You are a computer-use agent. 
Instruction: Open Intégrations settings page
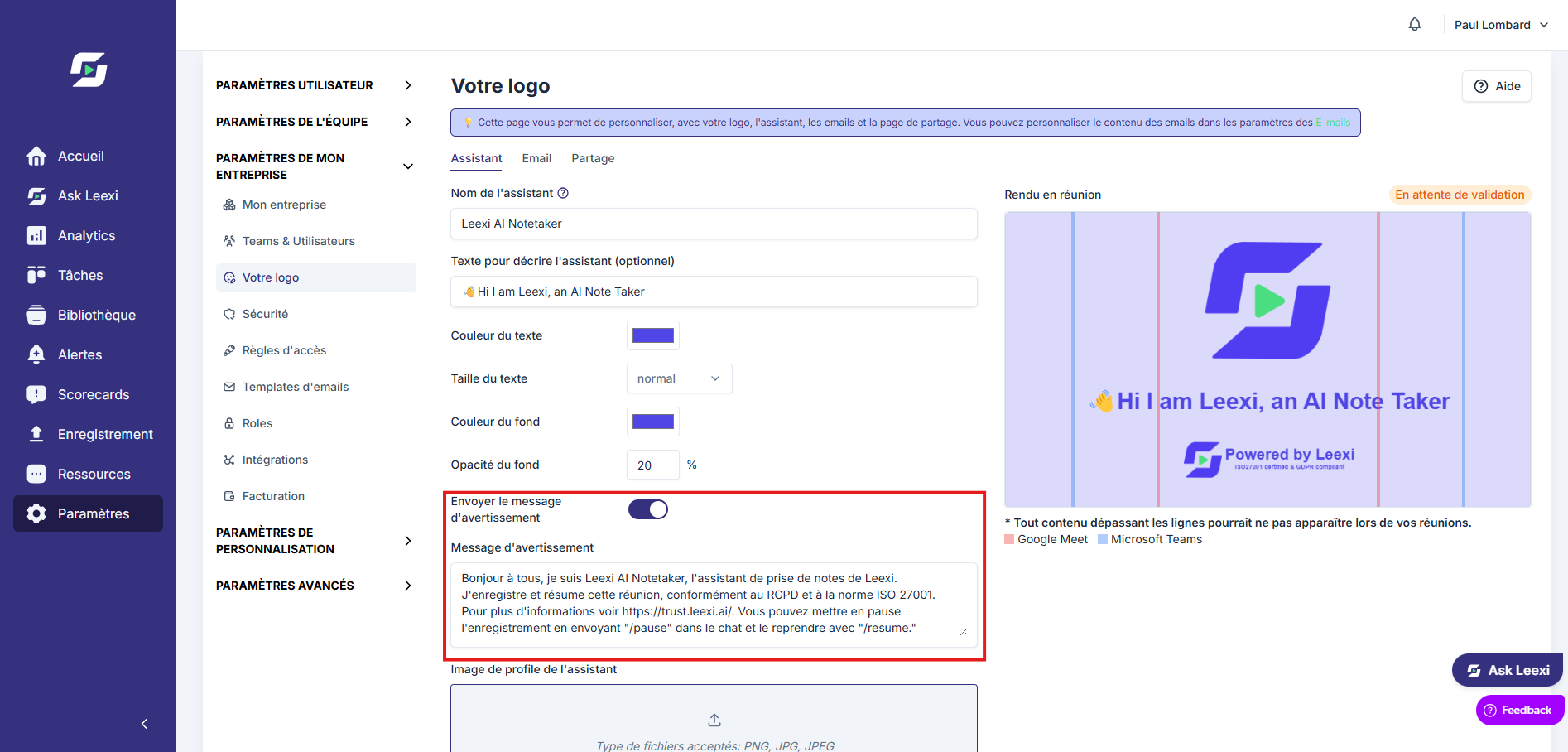point(316,460)
